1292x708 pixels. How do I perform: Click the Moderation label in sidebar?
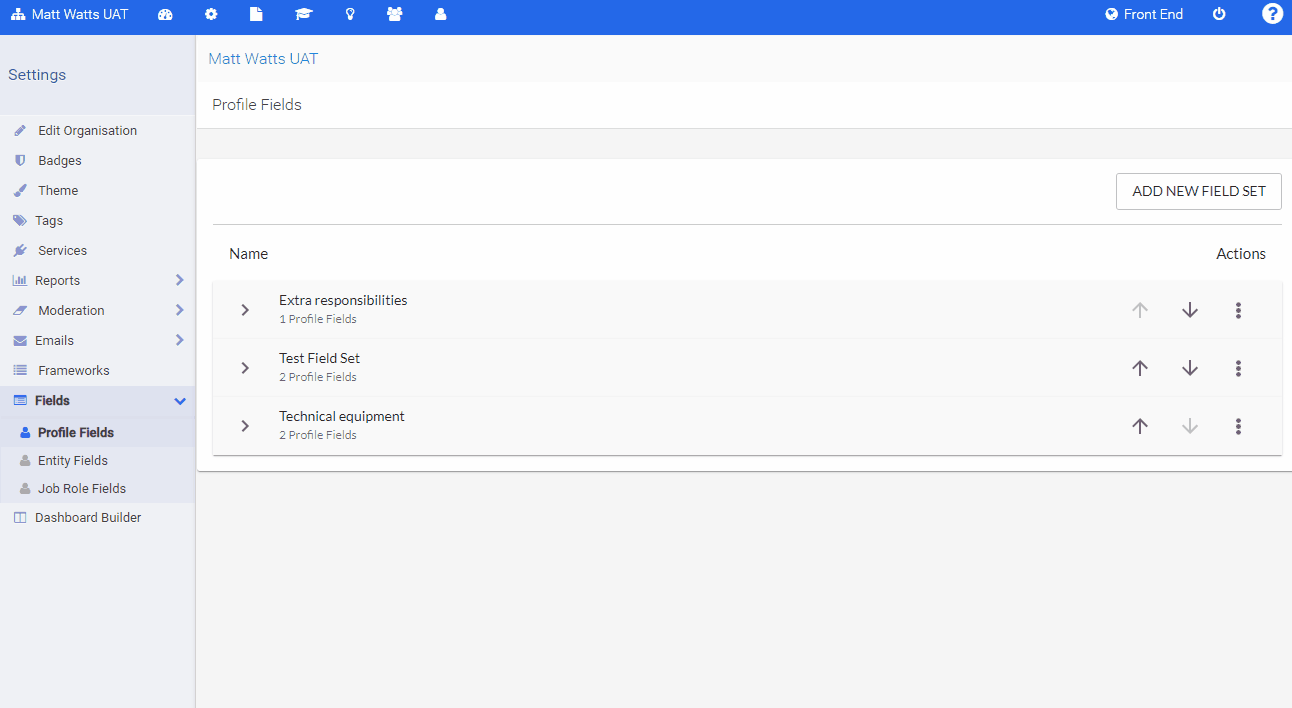click(x=71, y=311)
